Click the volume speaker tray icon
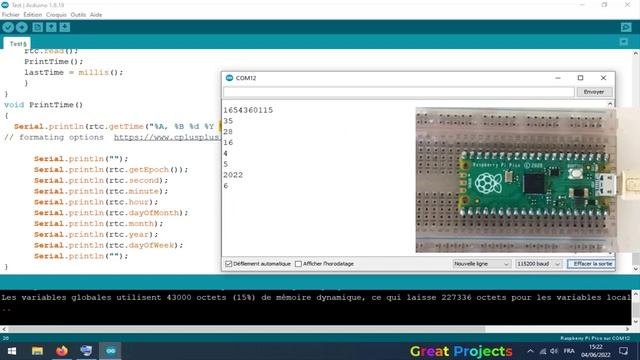The image size is (640, 360). coord(554,351)
